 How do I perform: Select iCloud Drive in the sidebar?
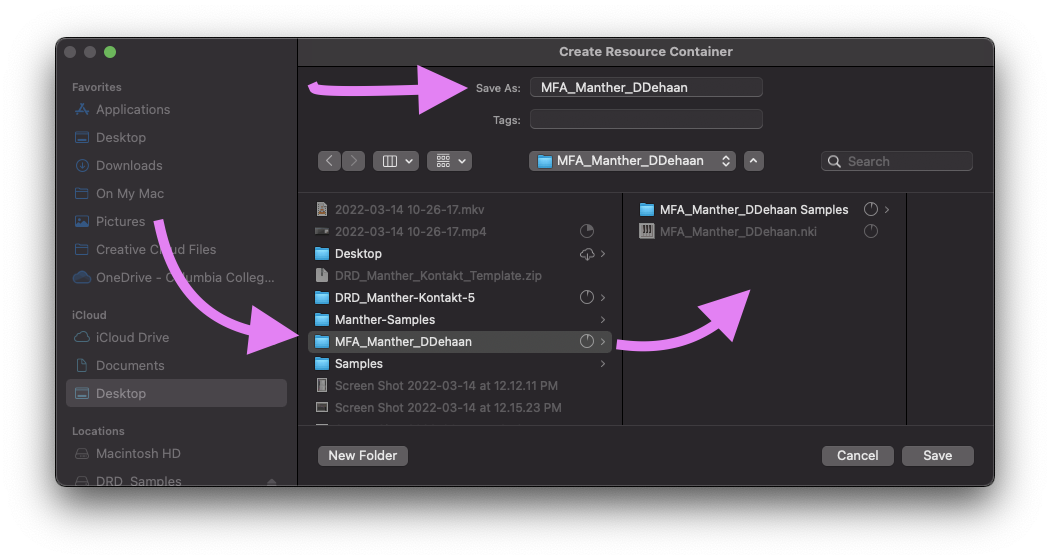click(x=132, y=337)
